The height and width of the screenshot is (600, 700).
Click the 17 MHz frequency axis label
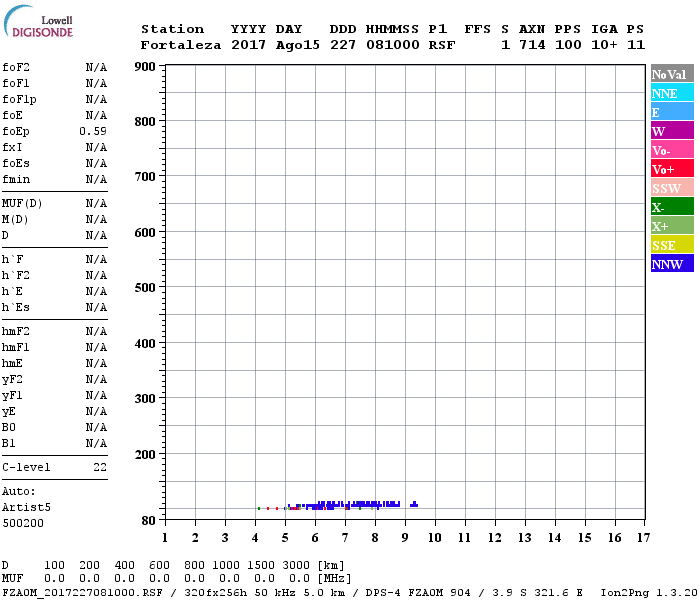click(643, 538)
